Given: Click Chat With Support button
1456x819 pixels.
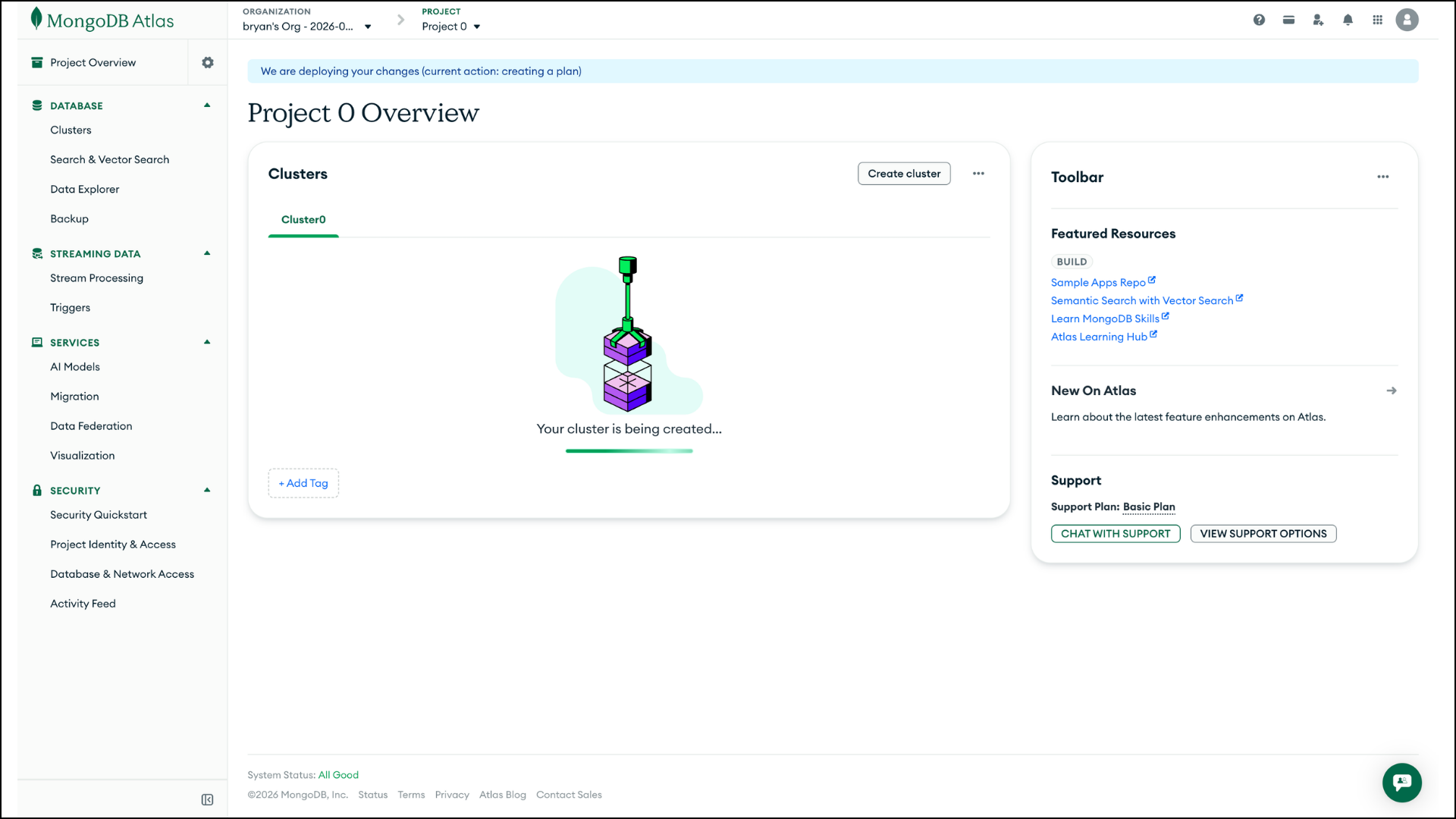Looking at the screenshot, I should (1116, 534).
